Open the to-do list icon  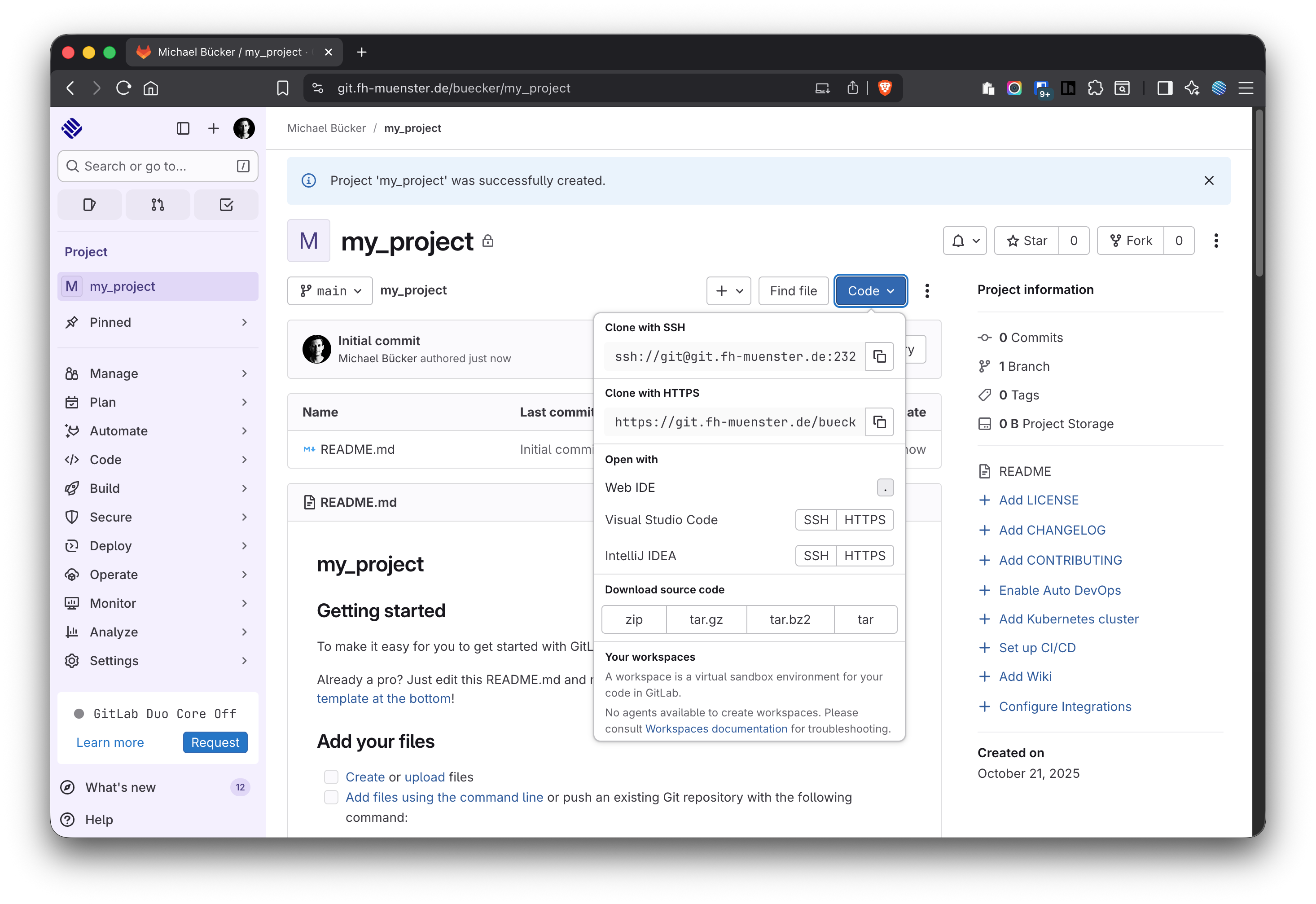tap(226, 205)
